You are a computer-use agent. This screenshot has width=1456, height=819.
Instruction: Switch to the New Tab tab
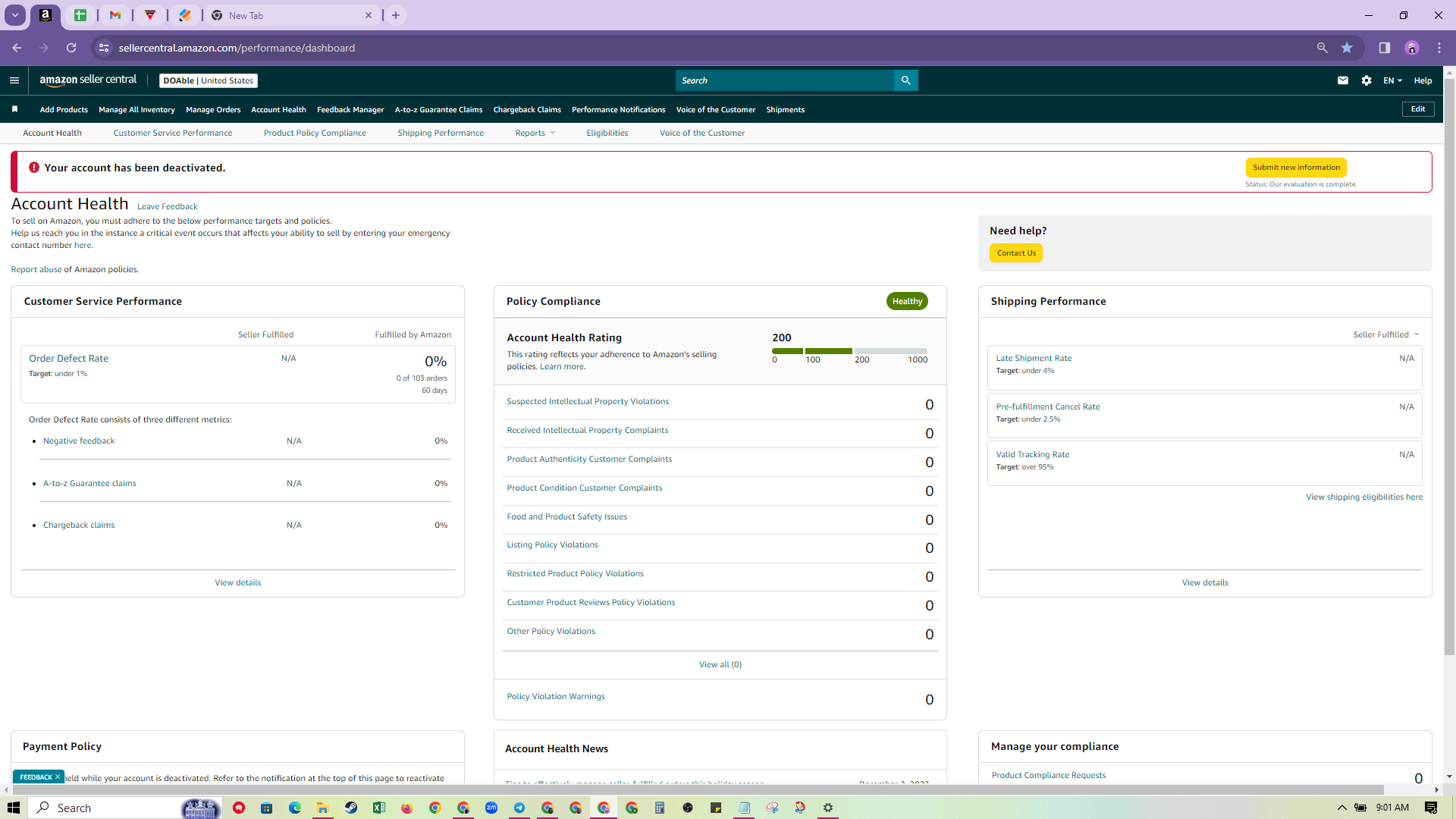292,15
